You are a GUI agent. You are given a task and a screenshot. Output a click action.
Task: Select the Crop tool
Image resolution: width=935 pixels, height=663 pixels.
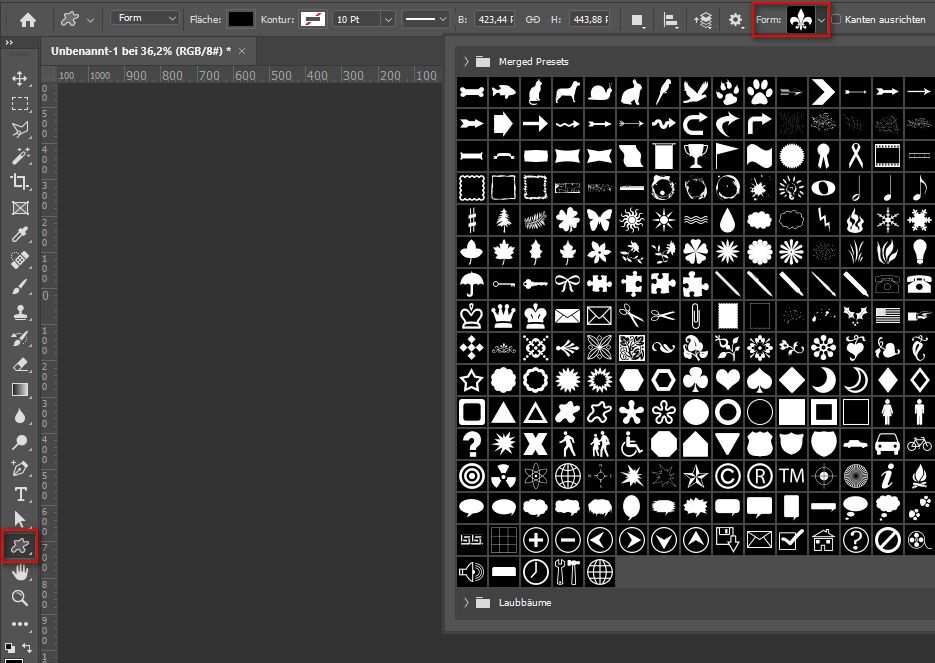tap(20, 181)
